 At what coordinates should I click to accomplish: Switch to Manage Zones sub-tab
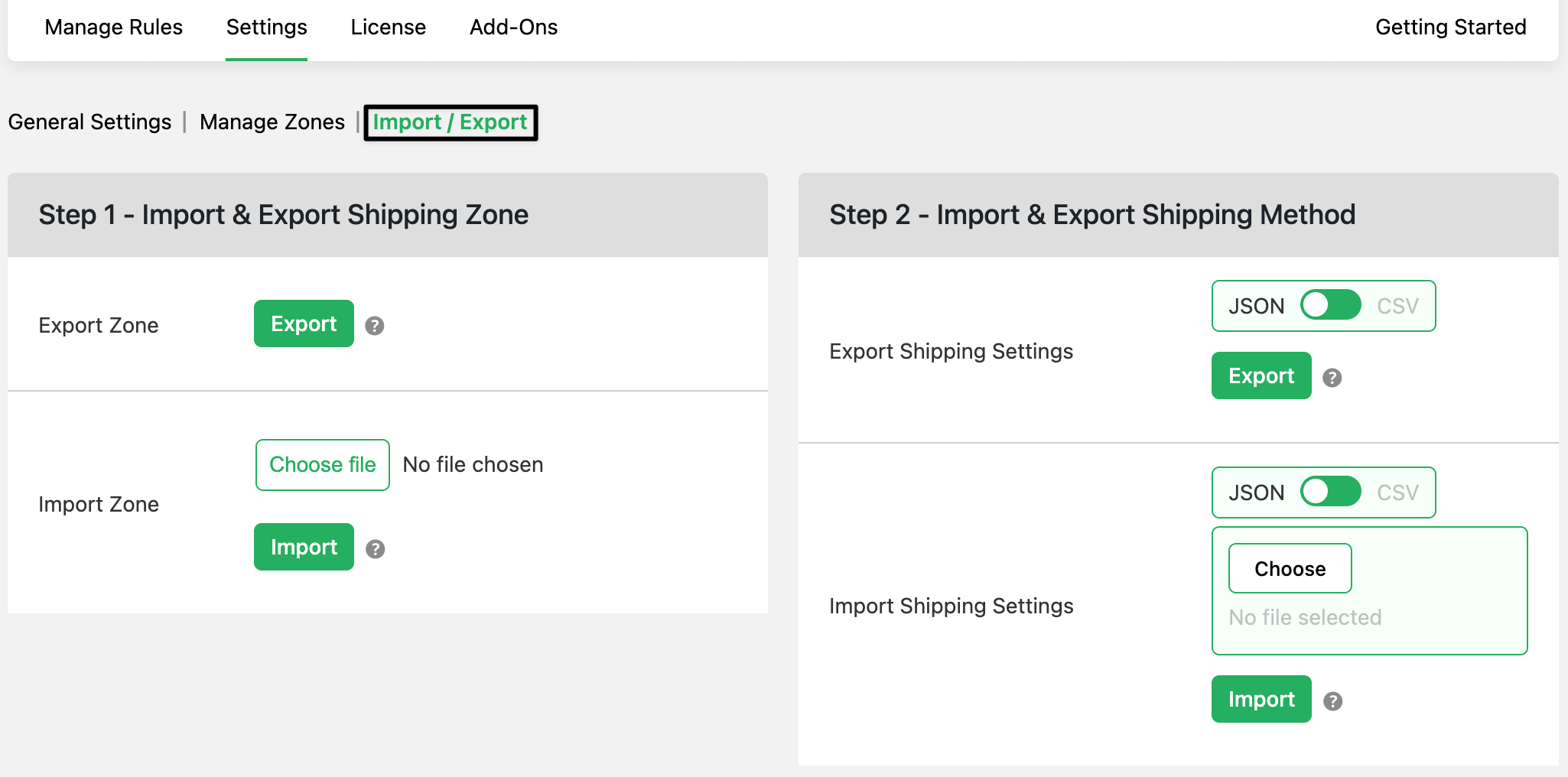(272, 122)
